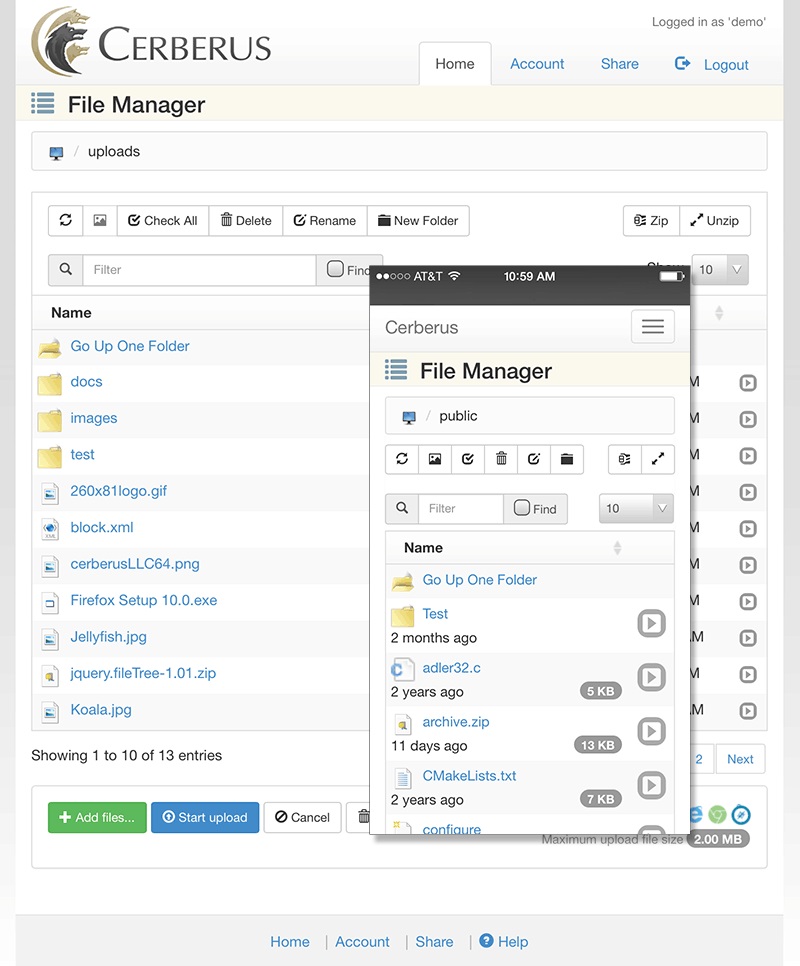Toggle the Find checkbox in mobile view
Viewport: 800px width, 966px height.
click(x=522, y=508)
